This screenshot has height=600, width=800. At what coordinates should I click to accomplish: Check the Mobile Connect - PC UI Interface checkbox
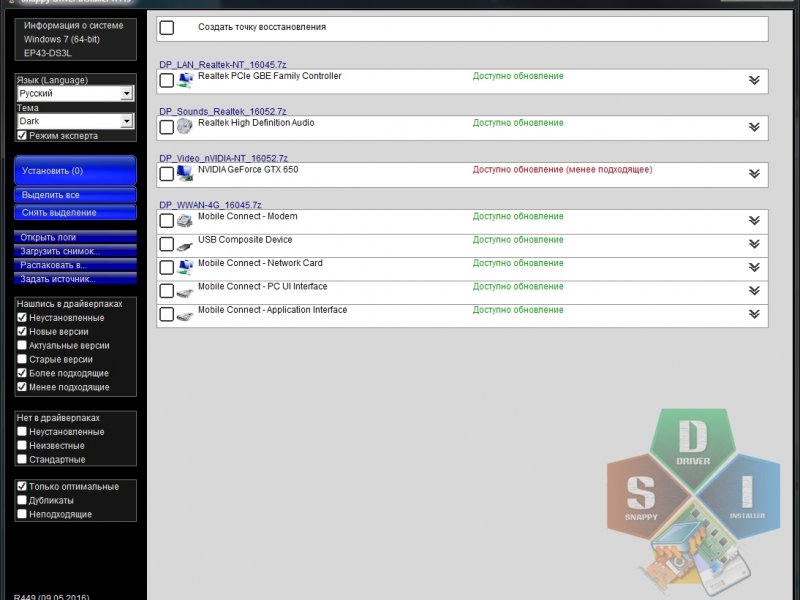pyautogui.click(x=167, y=291)
